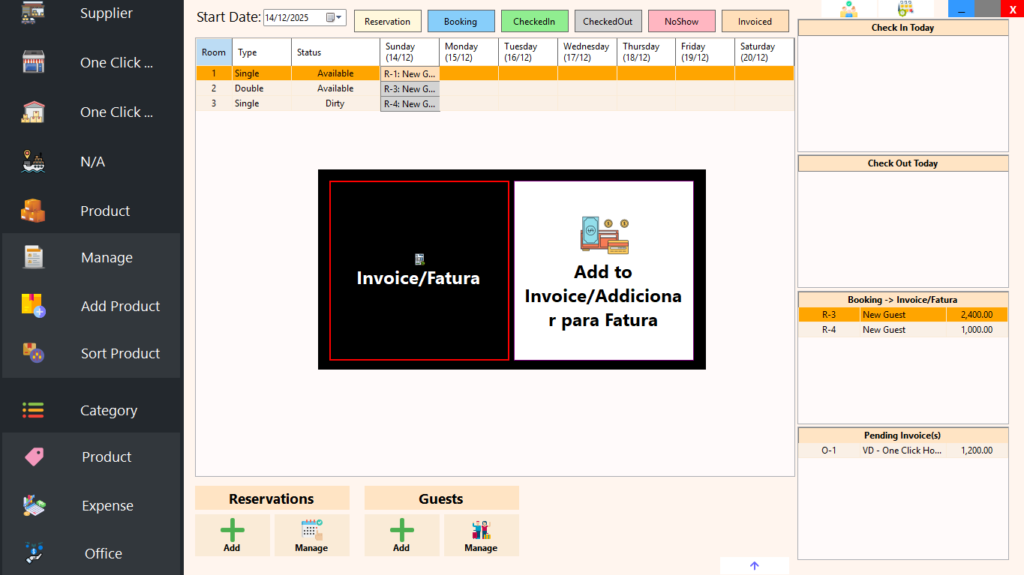
Task: Select the N/A ship icon entry
Action: [91, 161]
